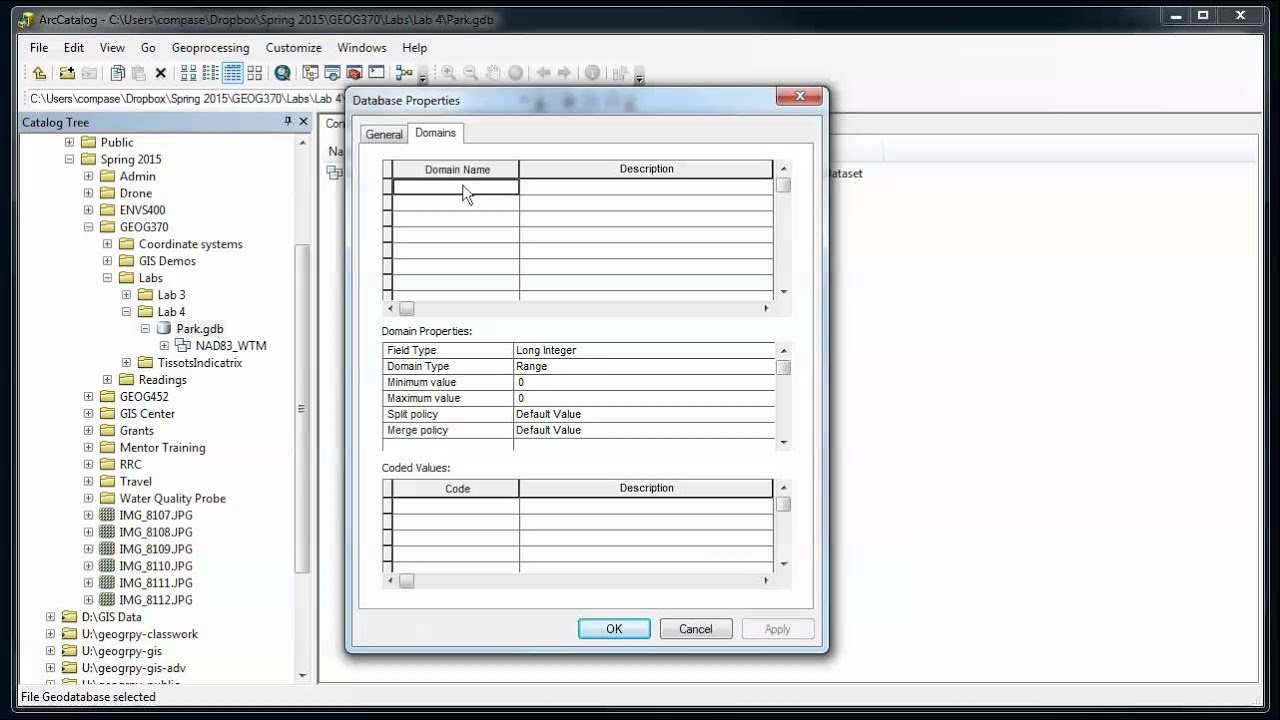This screenshot has width=1280, height=720.
Task: Open the Edit menu
Action: (x=74, y=47)
